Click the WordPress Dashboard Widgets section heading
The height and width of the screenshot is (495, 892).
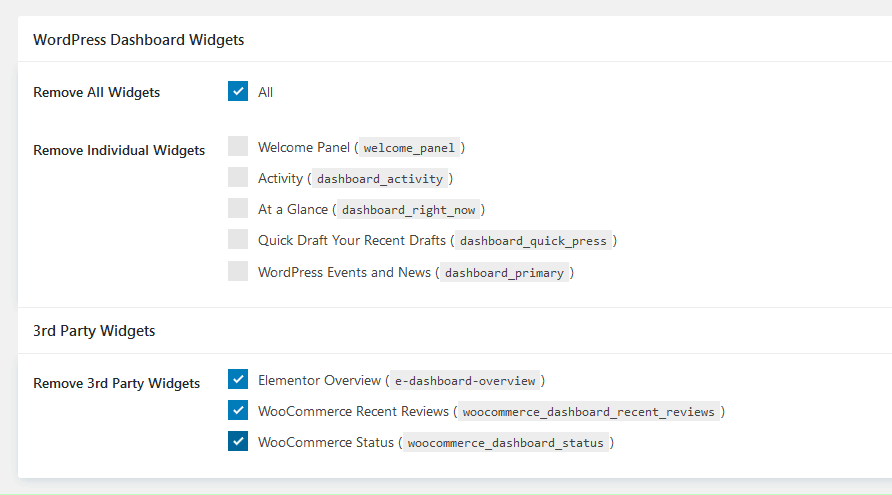(x=139, y=40)
